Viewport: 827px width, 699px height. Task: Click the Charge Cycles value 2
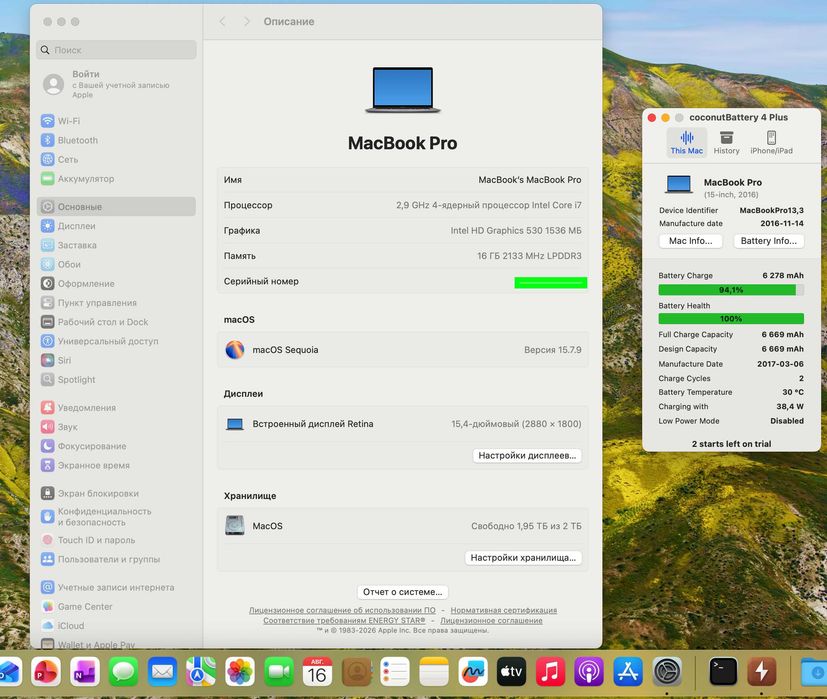pos(801,378)
